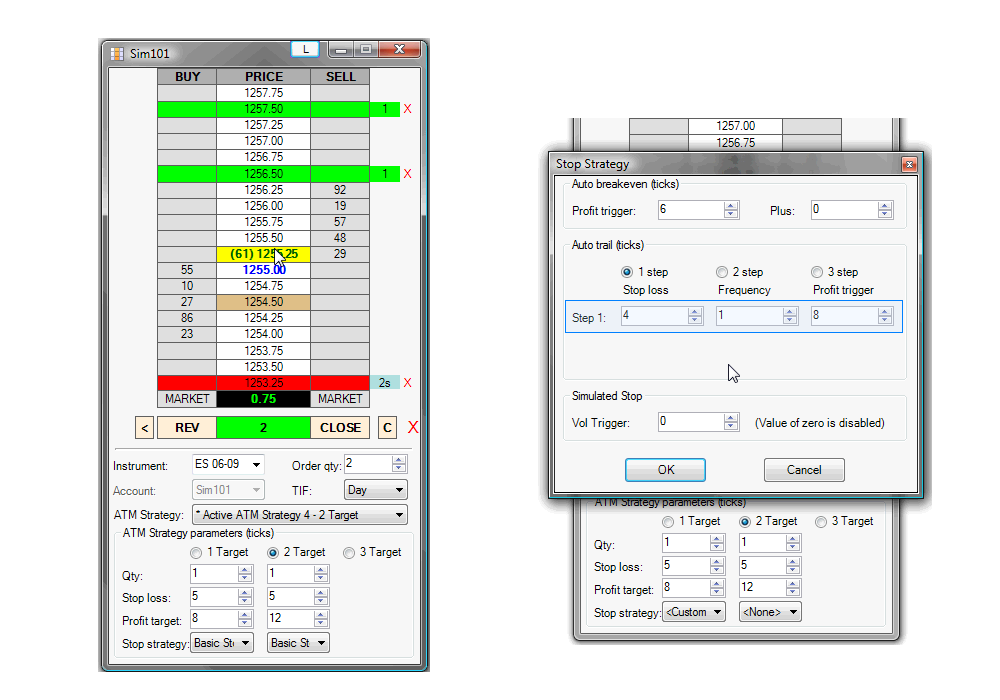
Task: Click Step 1 Profit trigger field showing 8
Action: coord(844,316)
